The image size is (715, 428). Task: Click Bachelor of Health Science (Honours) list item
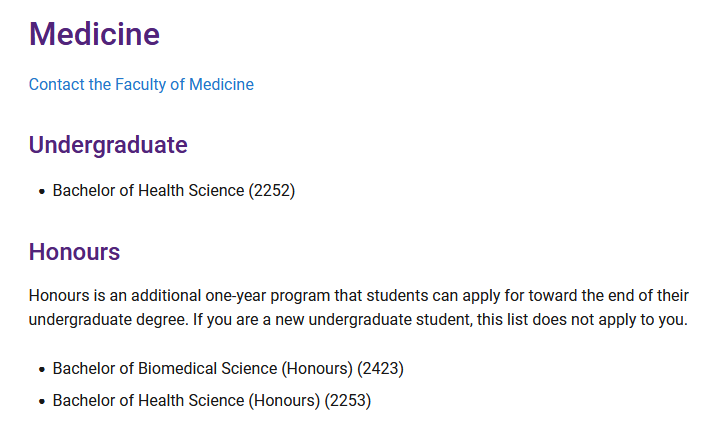(212, 400)
